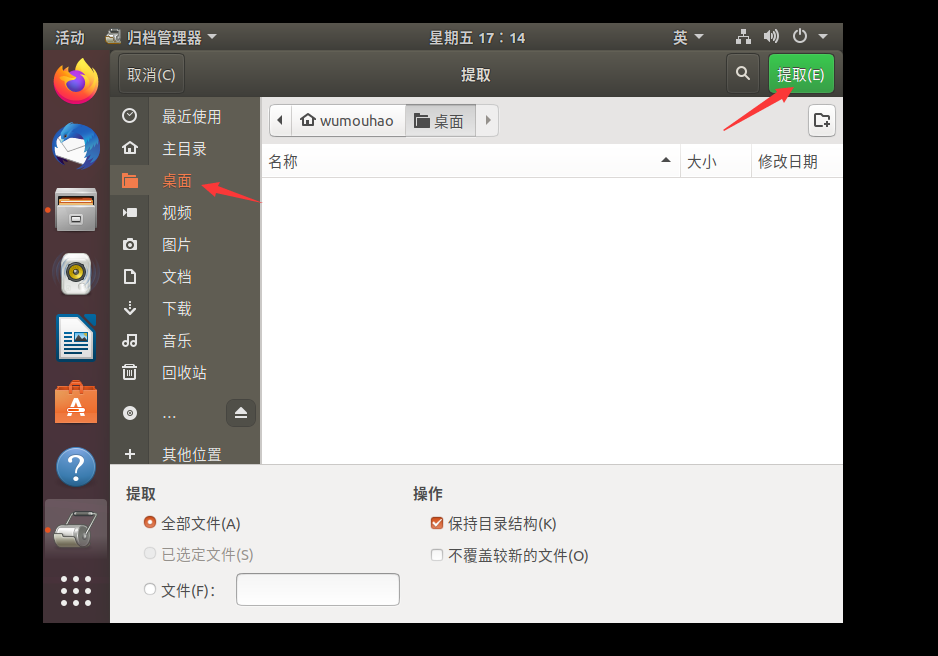Sort by 名称 column header
Screen dimensions: 938x656
click(x=471, y=161)
